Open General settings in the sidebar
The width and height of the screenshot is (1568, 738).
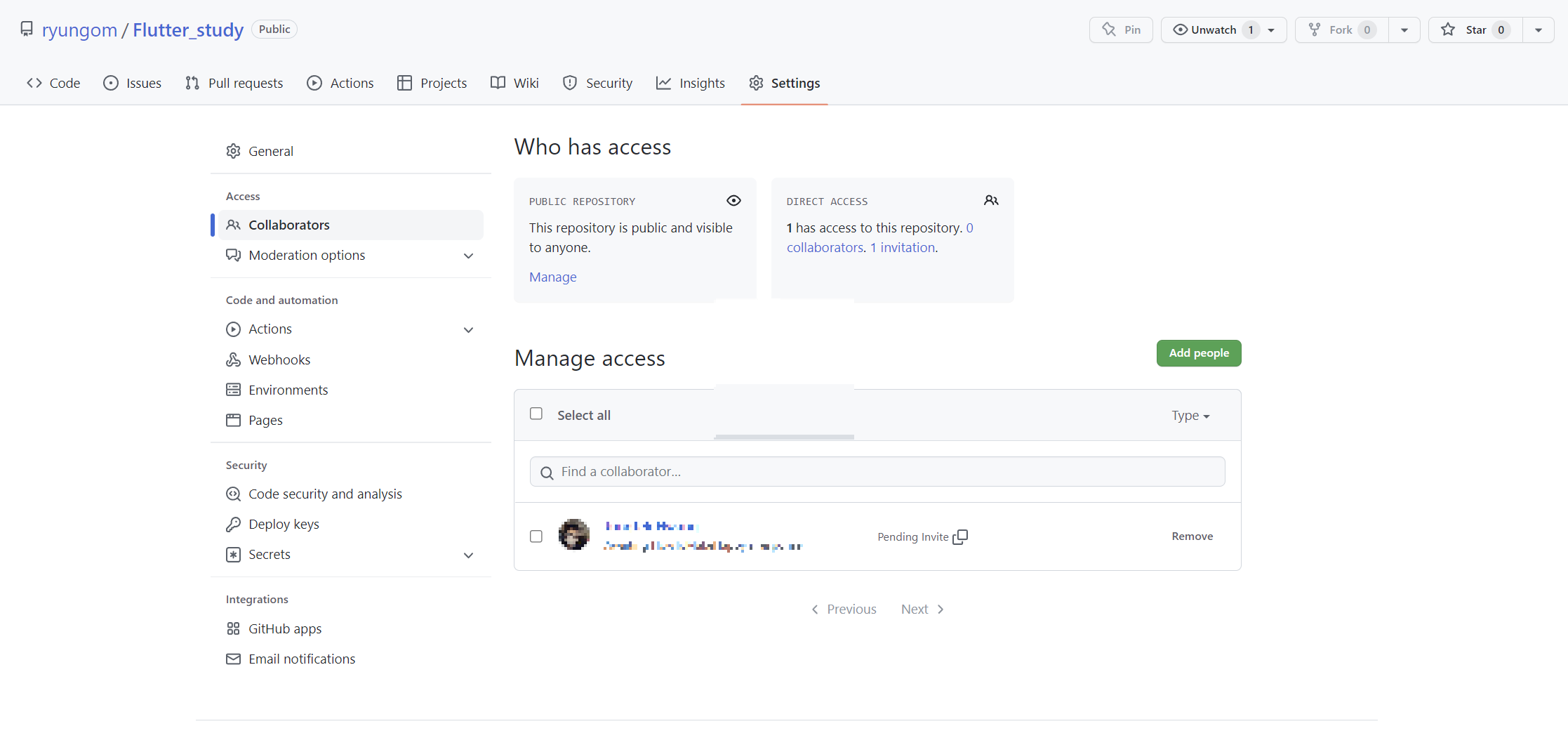tap(351, 151)
